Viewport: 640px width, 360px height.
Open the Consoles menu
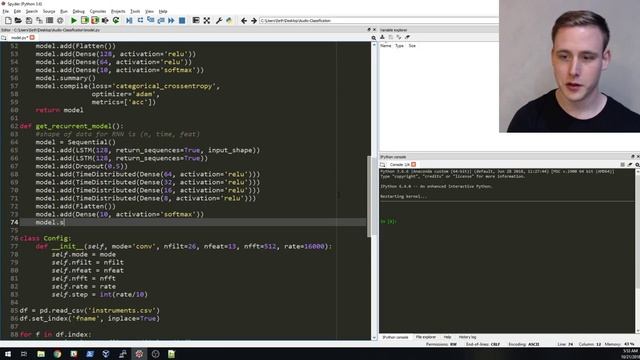(x=98, y=11)
